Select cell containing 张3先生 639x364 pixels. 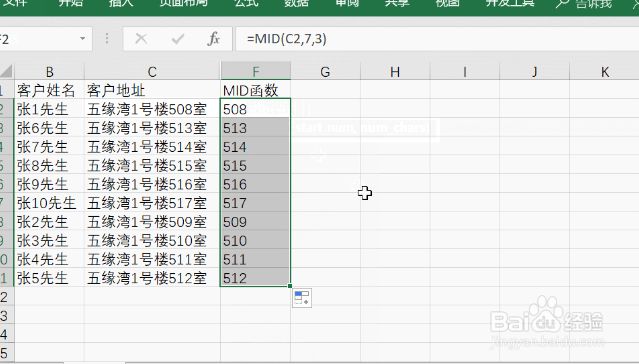(x=49, y=240)
